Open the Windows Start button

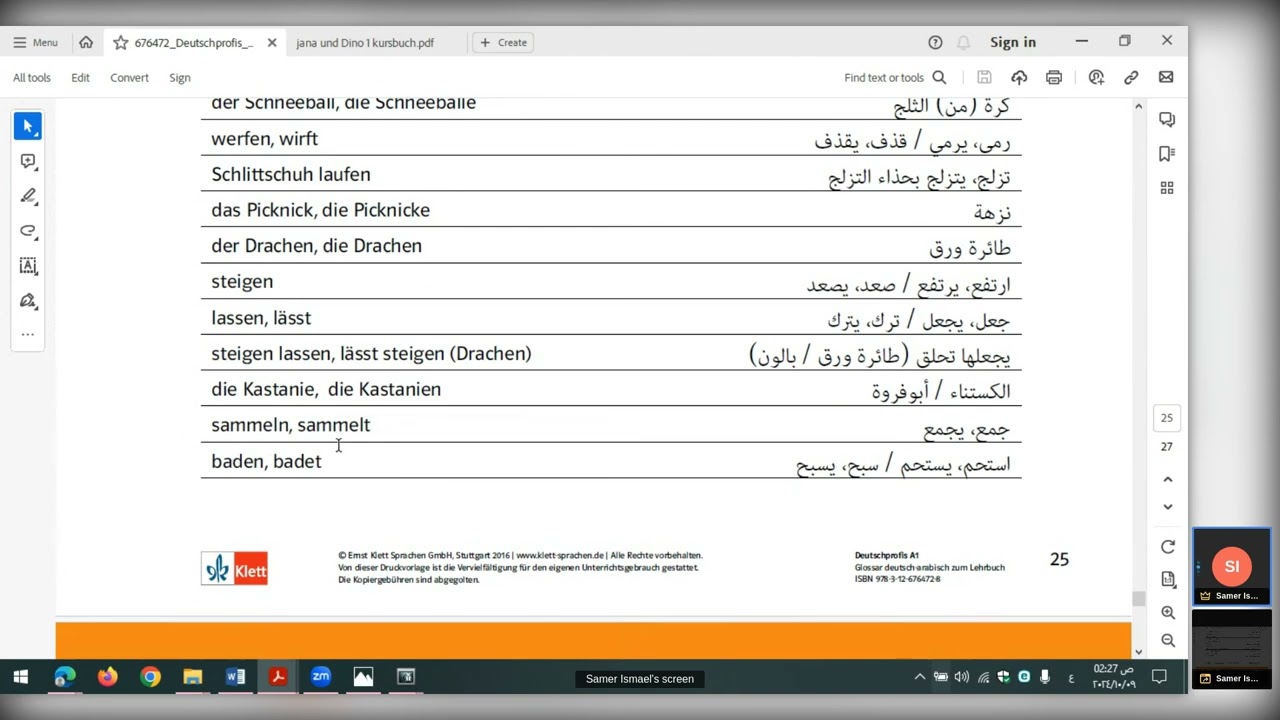(x=21, y=677)
